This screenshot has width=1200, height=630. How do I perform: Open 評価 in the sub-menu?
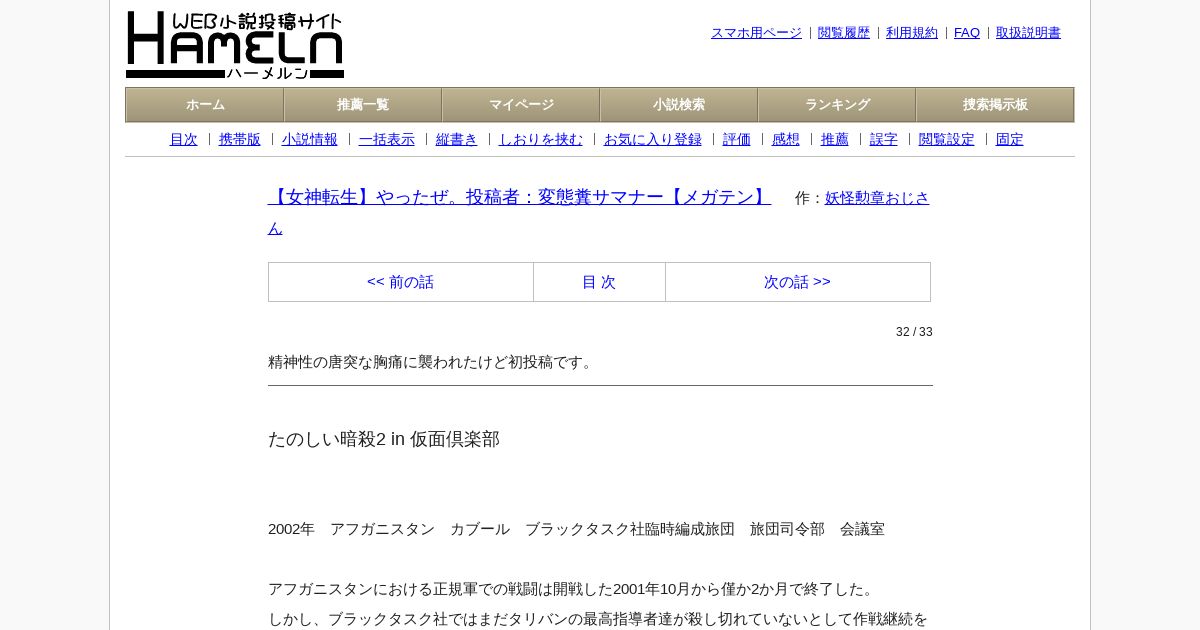coord(737,139)
